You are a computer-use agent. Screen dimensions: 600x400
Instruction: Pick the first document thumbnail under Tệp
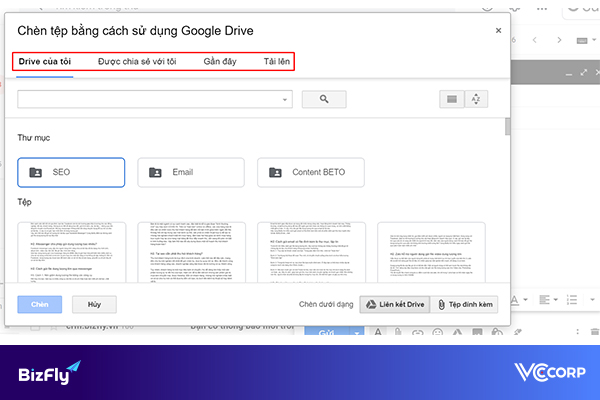[x=72, y=252]
